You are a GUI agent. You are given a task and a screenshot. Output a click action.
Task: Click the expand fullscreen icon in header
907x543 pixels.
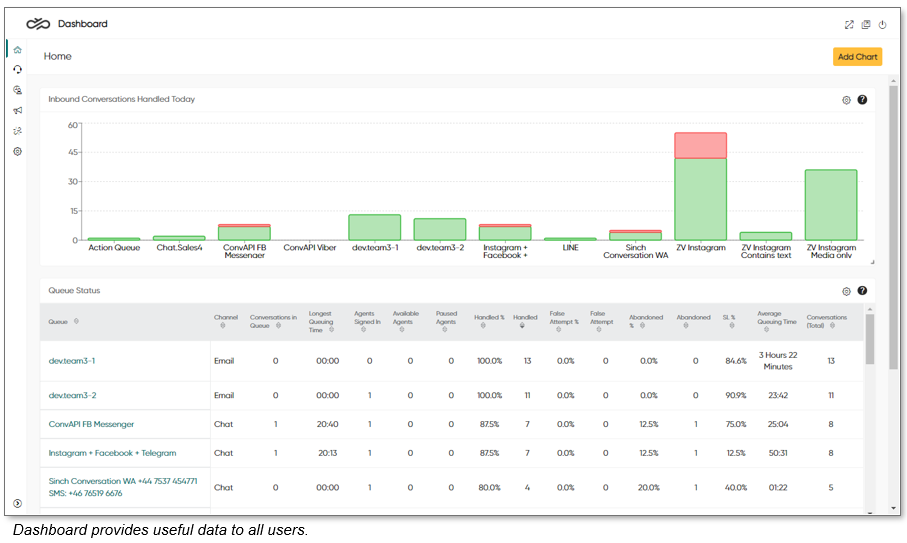click(849, 24)
